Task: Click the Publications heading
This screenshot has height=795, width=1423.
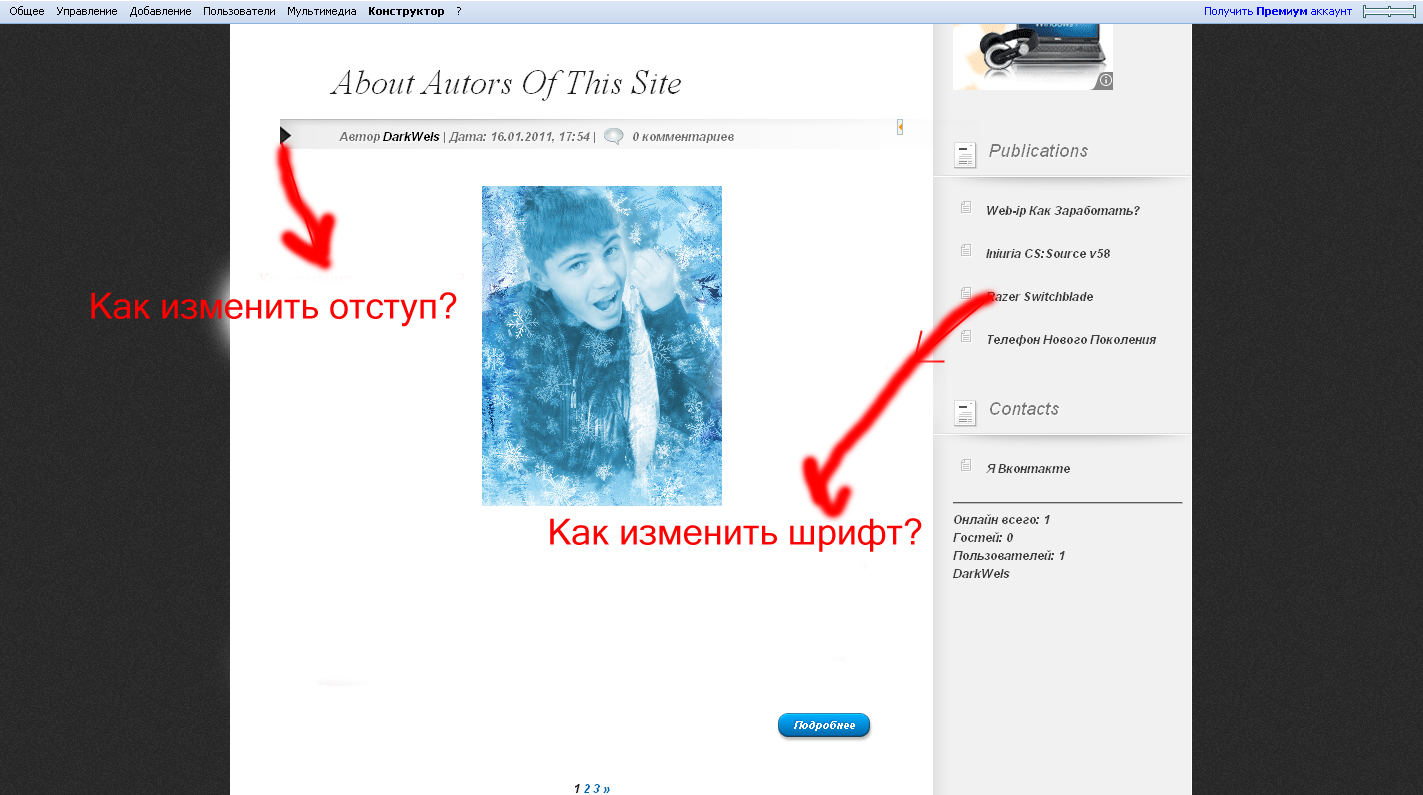Action: 1038,151
